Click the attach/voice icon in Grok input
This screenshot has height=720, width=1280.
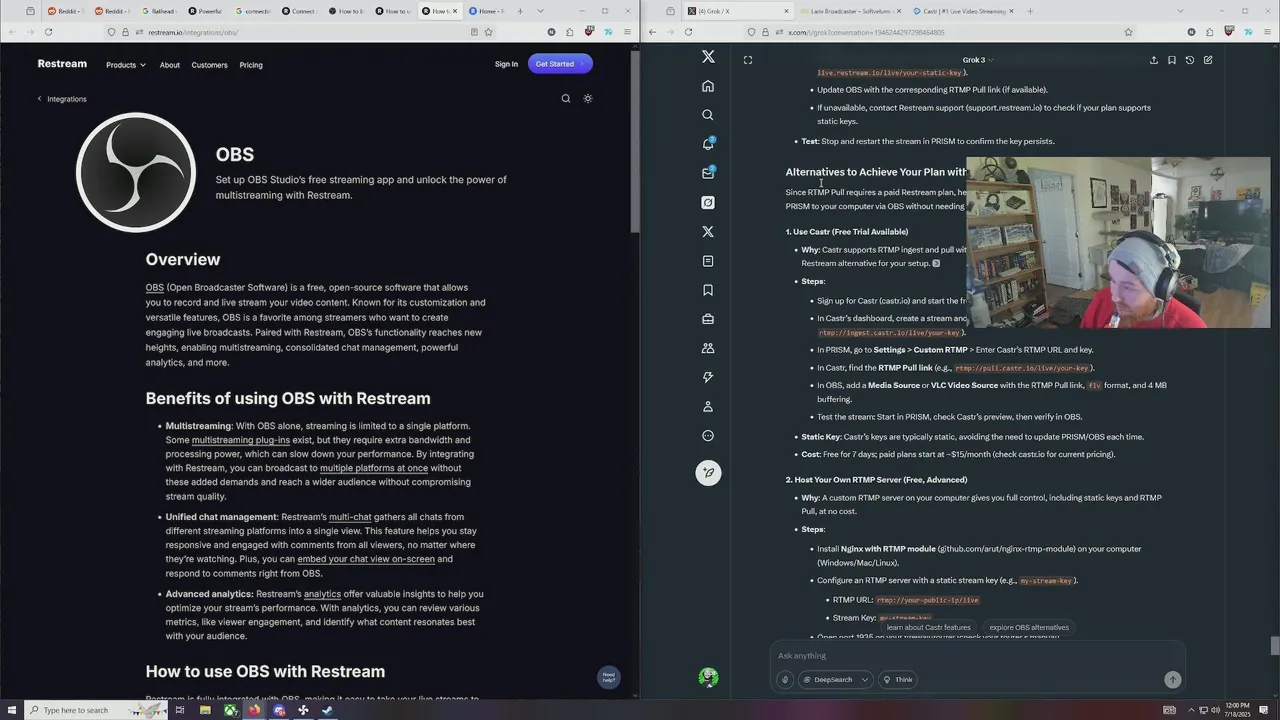pyautogui.click(x=785, y=679)
